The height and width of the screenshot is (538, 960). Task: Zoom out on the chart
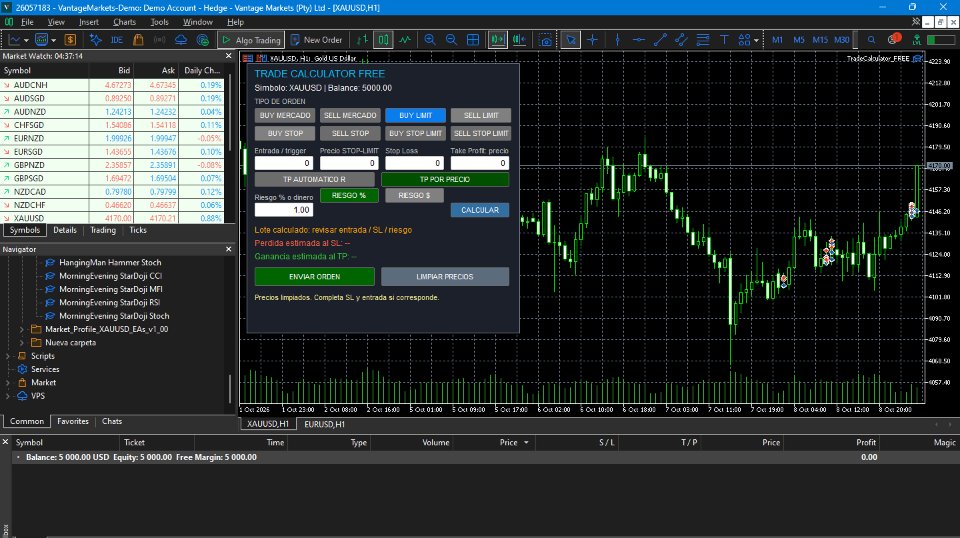click(451, 40)
